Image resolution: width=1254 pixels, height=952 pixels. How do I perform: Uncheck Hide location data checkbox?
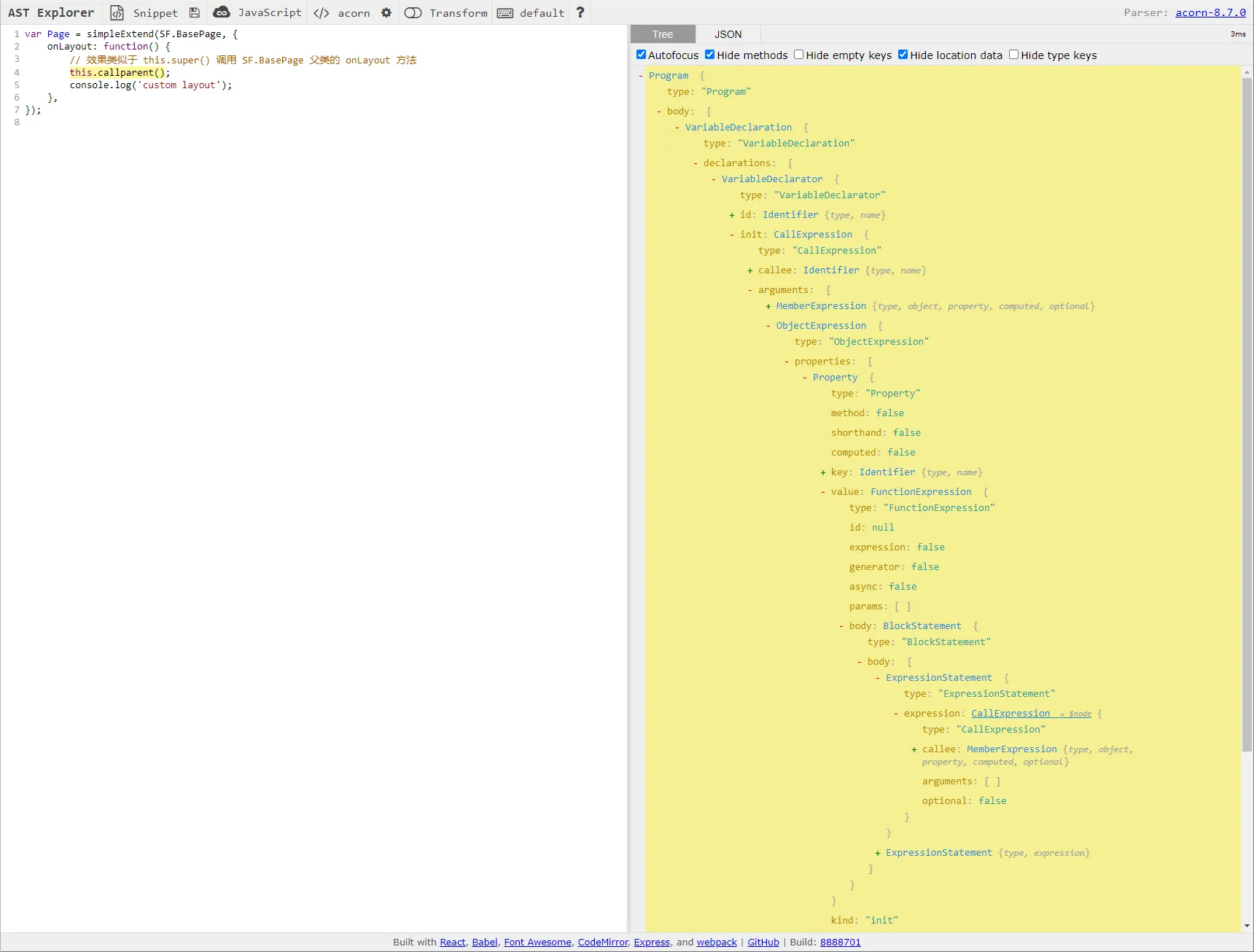tap(903, 55)
